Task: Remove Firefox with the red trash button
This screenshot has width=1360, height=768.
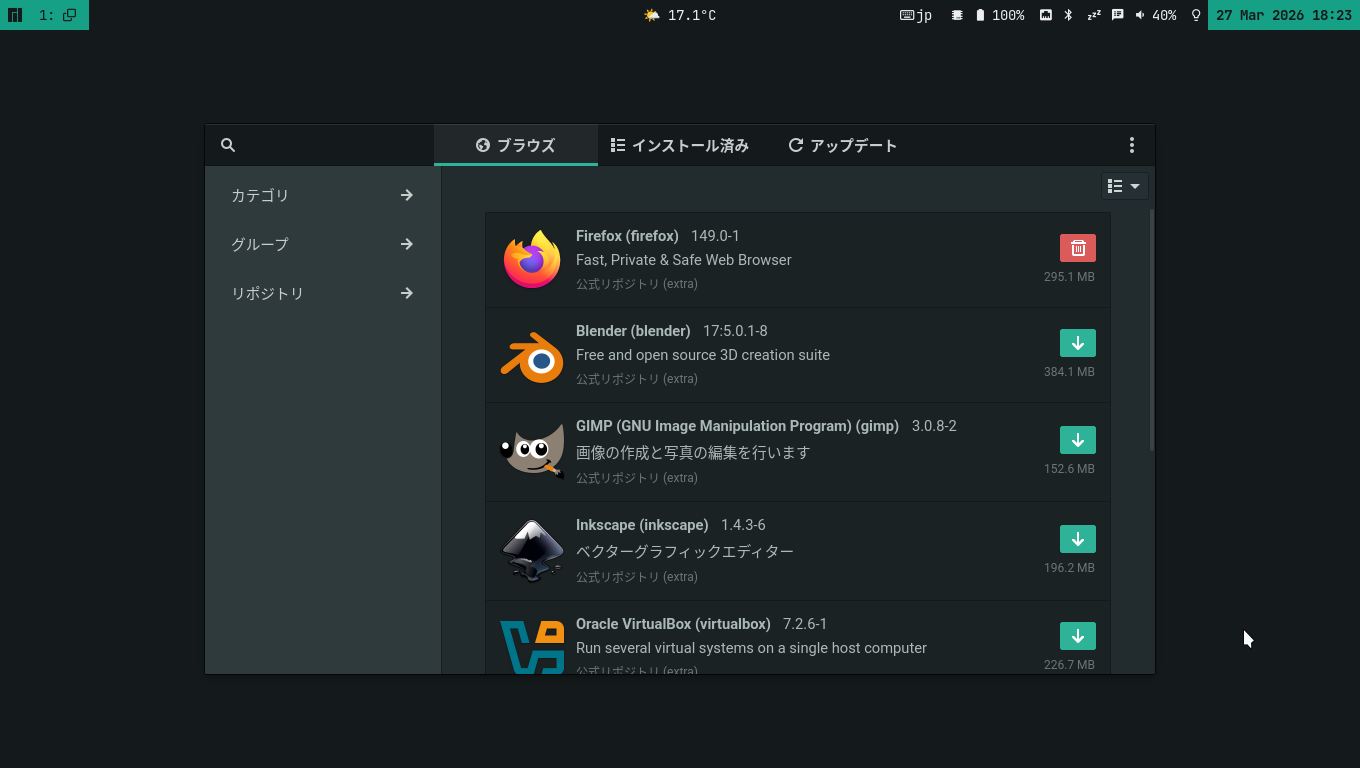Action: click(x=1078, y=248)
